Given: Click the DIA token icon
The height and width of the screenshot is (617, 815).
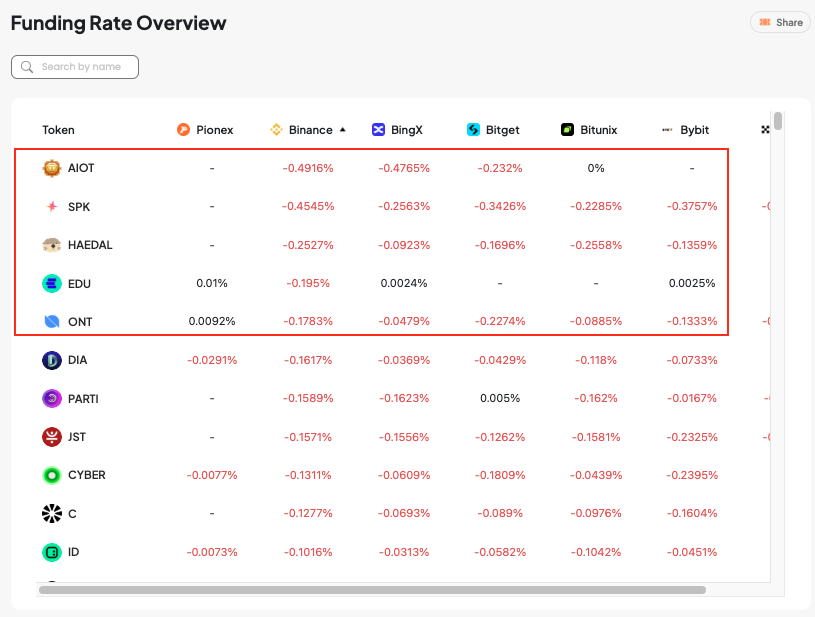Looking at the screenshot, I should click(x=52, y=360).
